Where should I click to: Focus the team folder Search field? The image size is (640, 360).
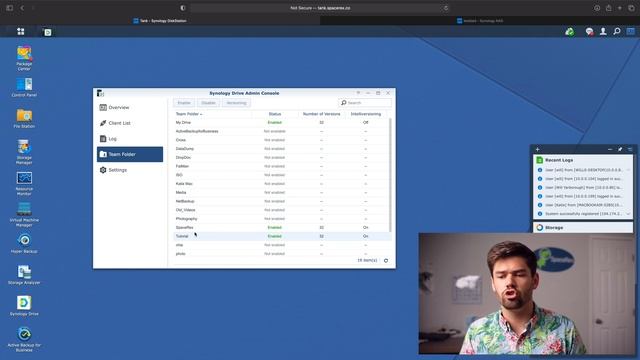365,103
